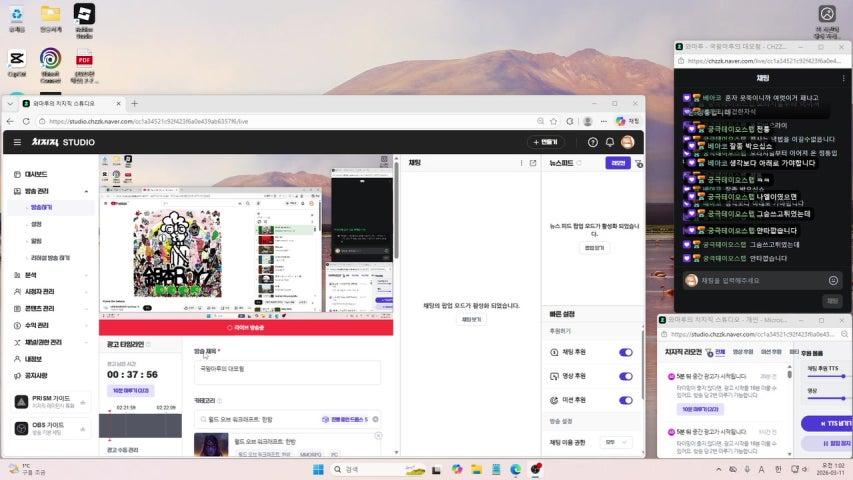Click the 방송 제목 title input field
Image resolution: width=853 pixels, height=480 pixels.
point(287,372)
